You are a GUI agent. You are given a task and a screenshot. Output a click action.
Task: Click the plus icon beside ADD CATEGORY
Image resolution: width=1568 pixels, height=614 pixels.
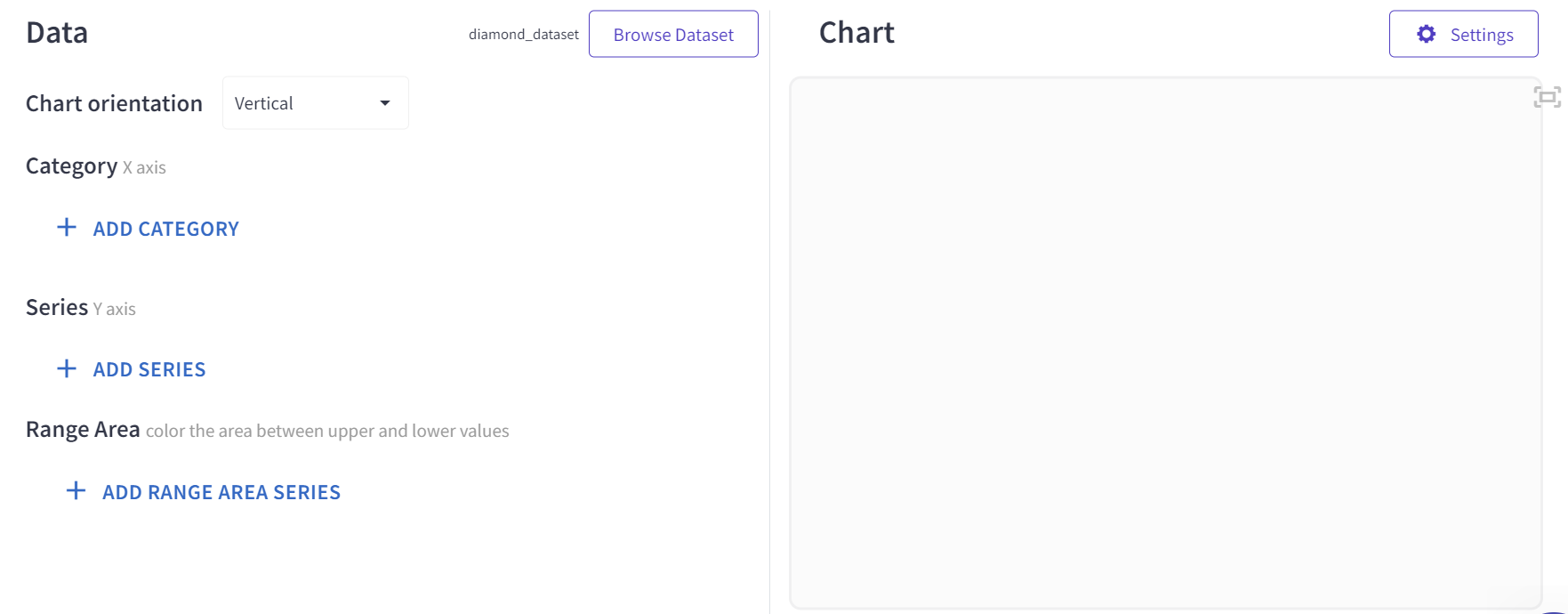click(67, 228)
